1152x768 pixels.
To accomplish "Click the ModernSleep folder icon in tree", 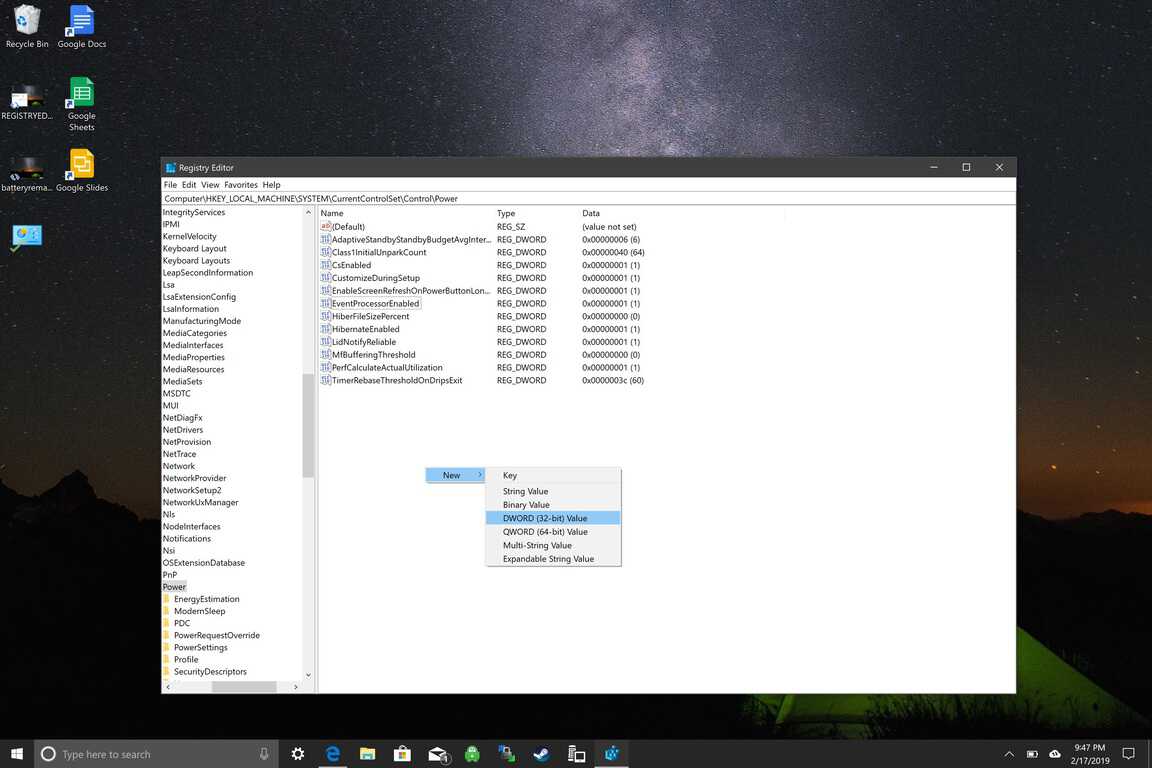I will (167, 611).
